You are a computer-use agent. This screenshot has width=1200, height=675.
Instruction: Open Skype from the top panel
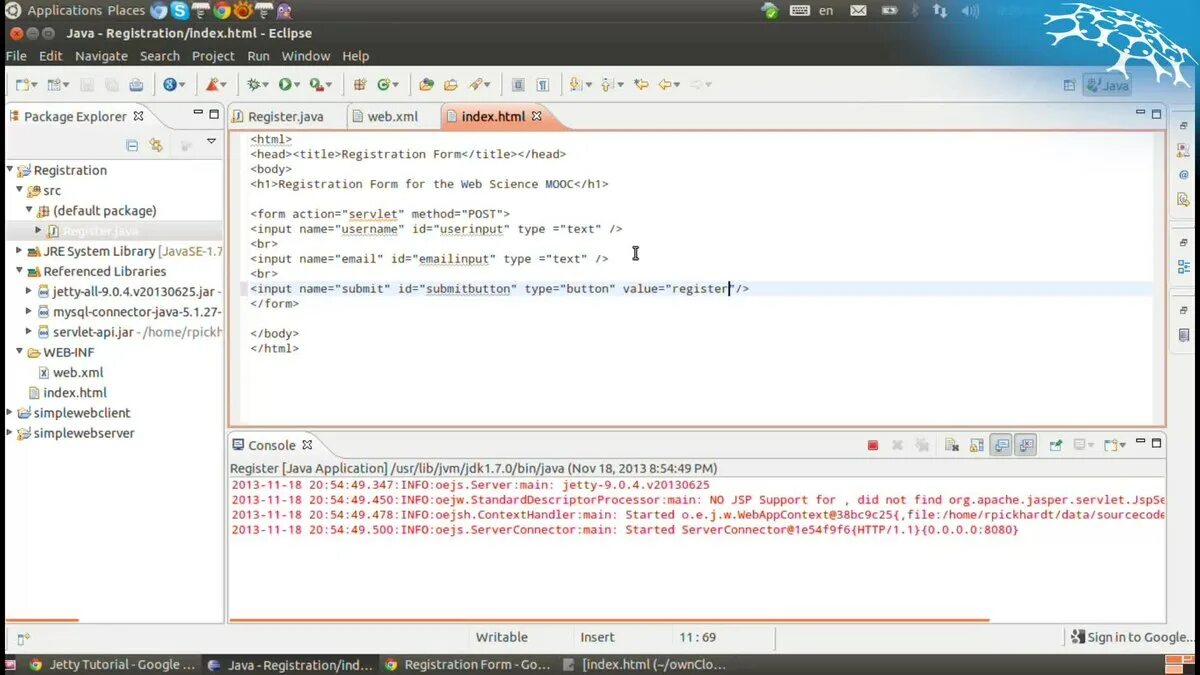tap(180, 11)
